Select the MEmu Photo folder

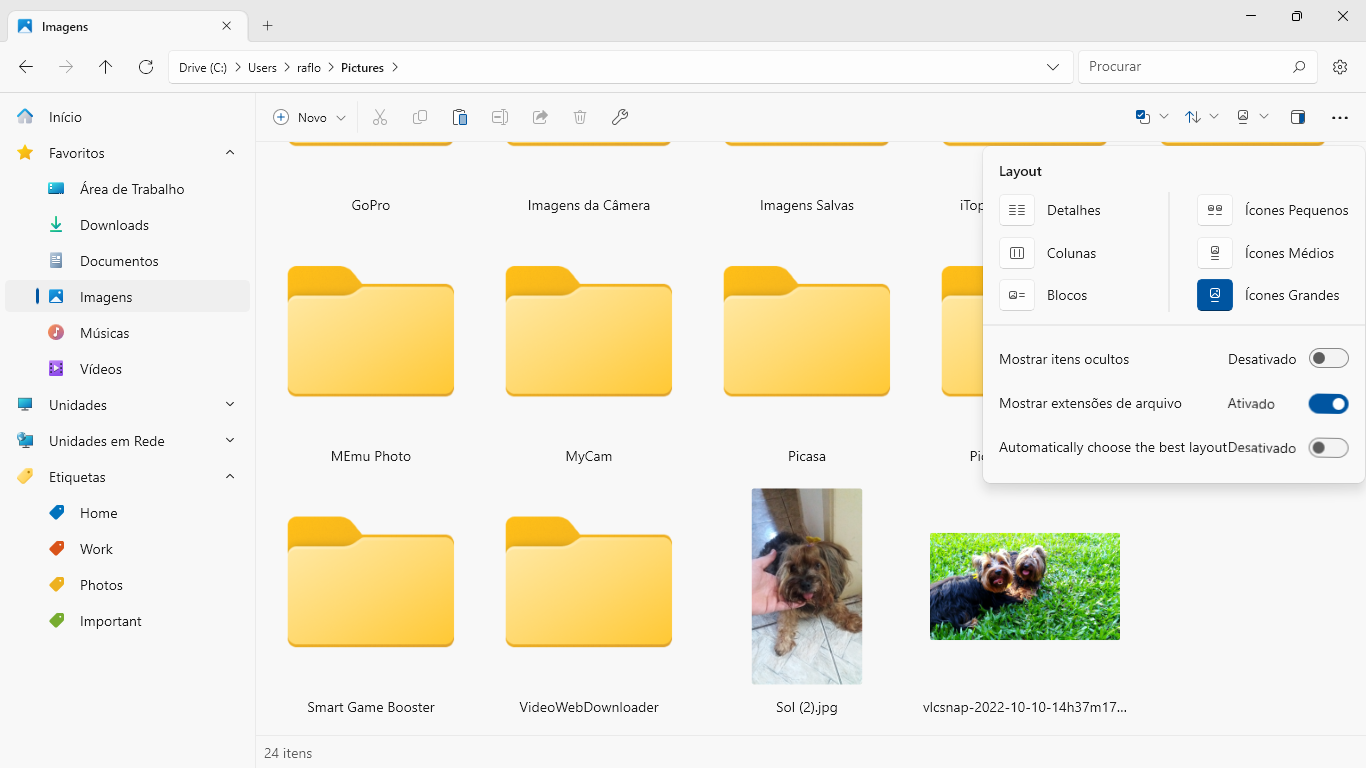[371, 332]
